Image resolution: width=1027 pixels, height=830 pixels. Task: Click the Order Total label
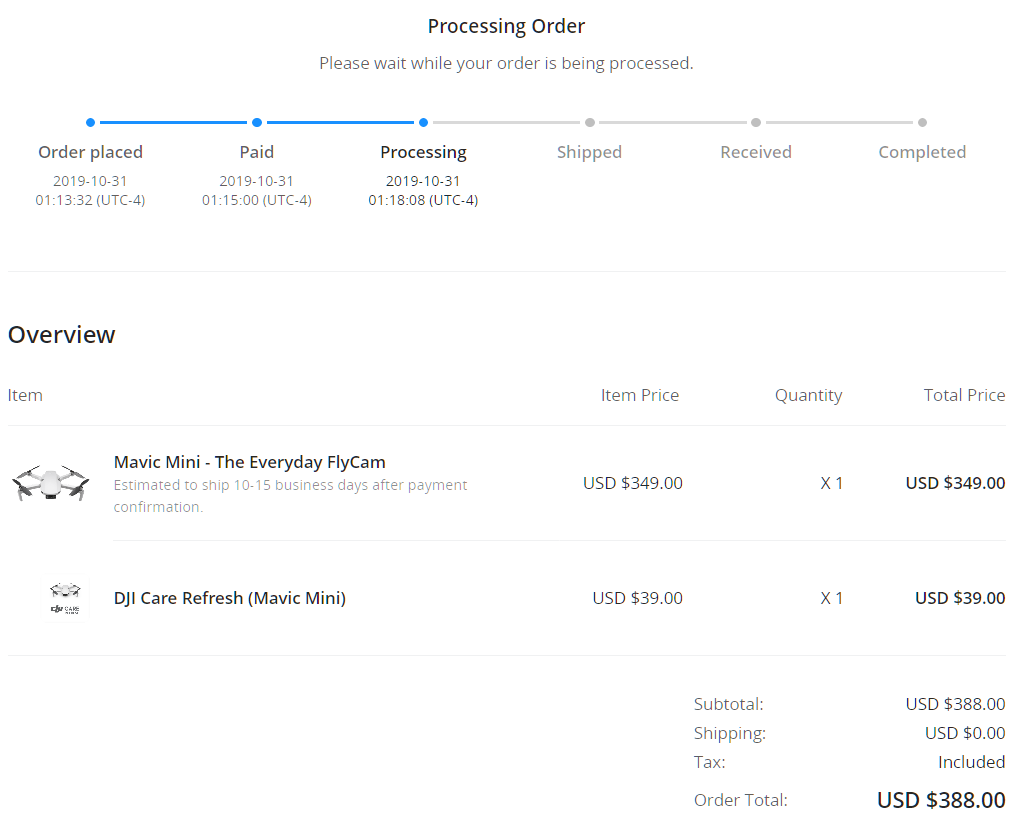(x=741, y=800)
